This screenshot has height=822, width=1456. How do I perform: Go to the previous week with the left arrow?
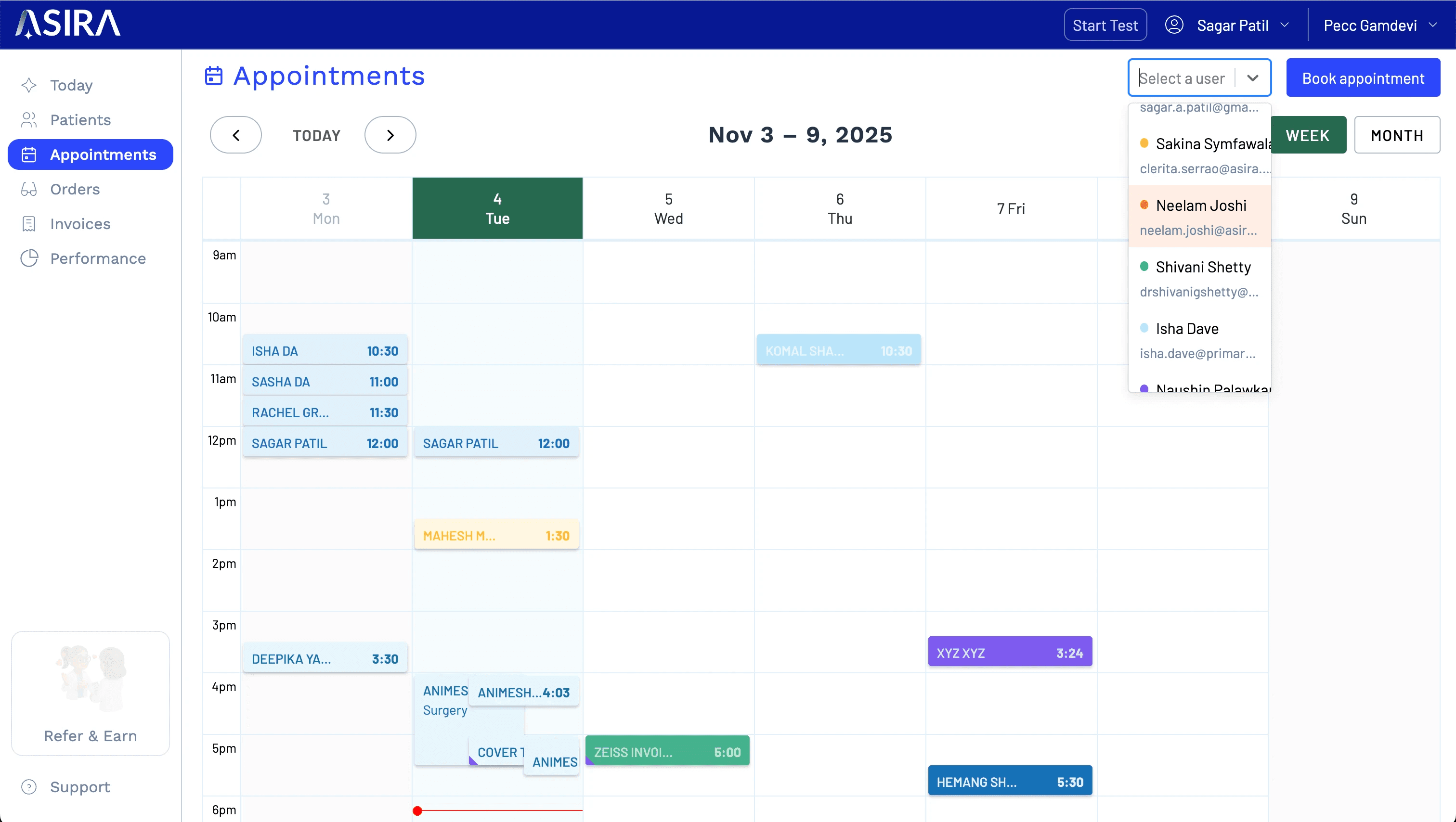click(x=236, y=135)
